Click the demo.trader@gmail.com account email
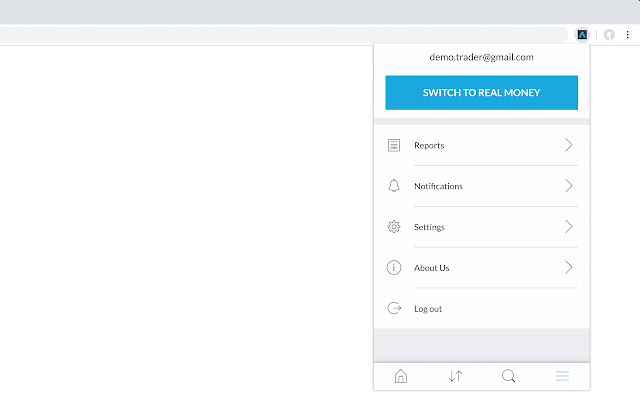640x400 pixels. pyautogui.click(x=481, y=58)
